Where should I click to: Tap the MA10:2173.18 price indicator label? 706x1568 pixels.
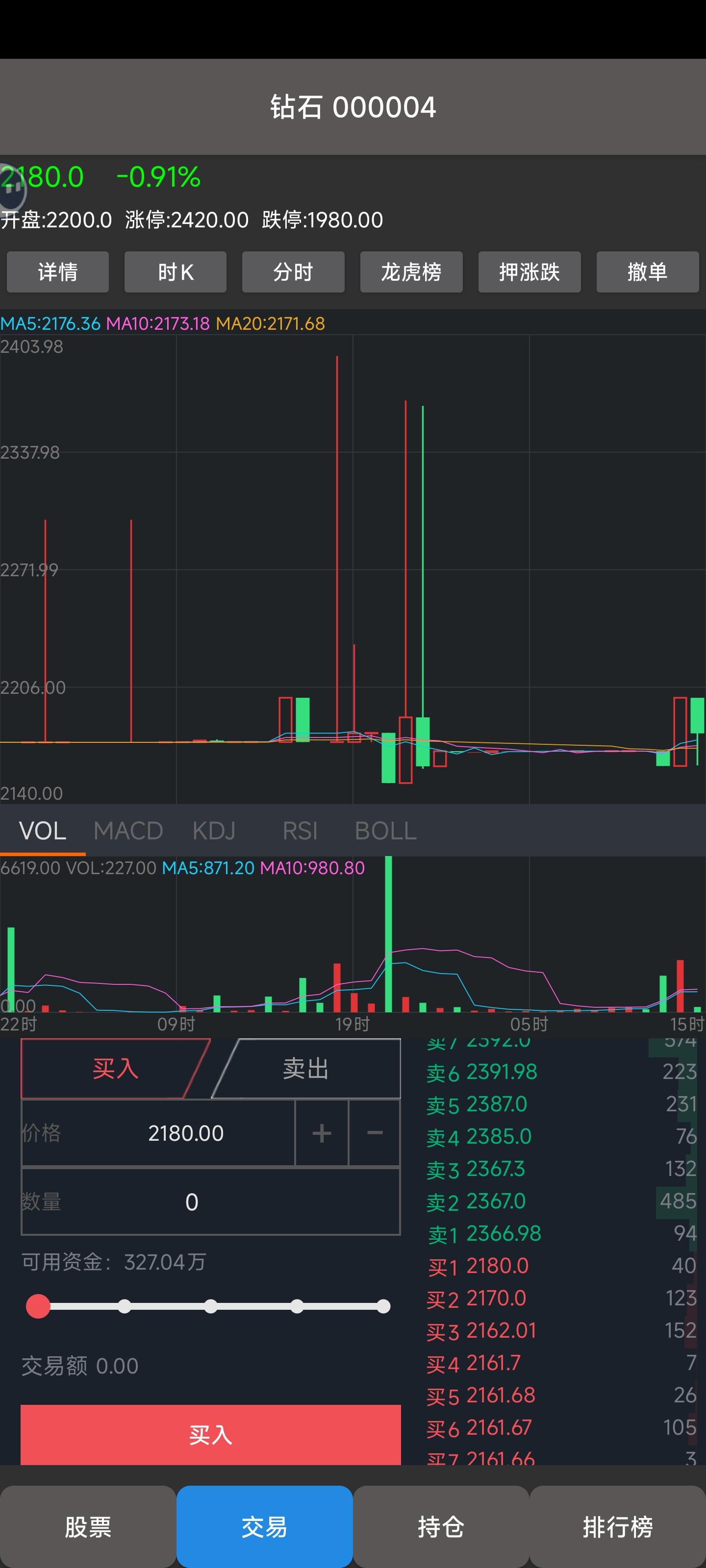click(158, 323)
